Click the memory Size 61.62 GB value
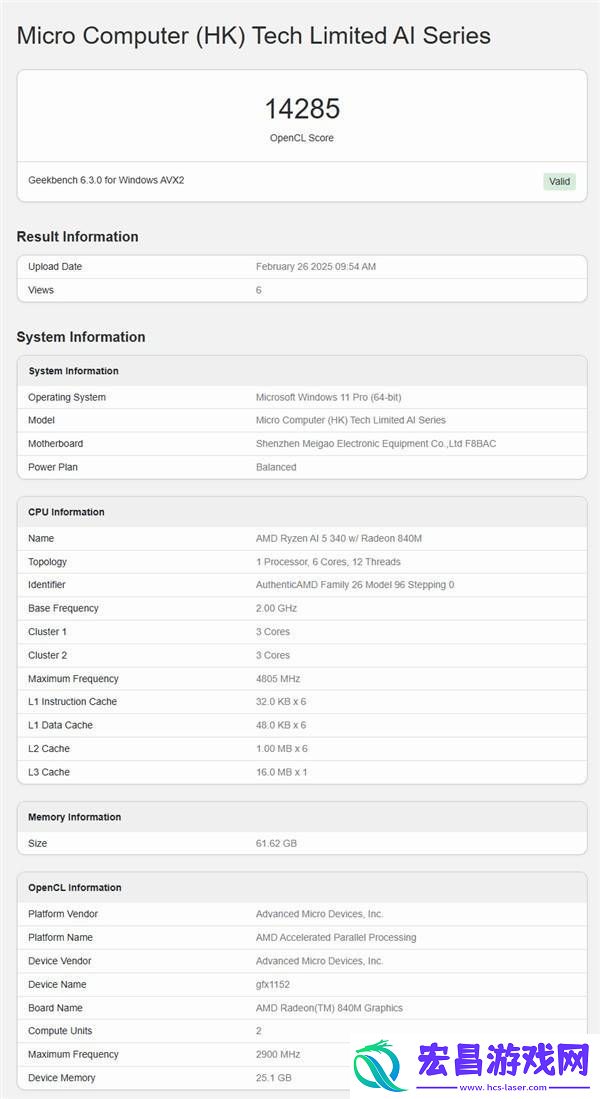 pyautogui.click(x=276, y=843)
